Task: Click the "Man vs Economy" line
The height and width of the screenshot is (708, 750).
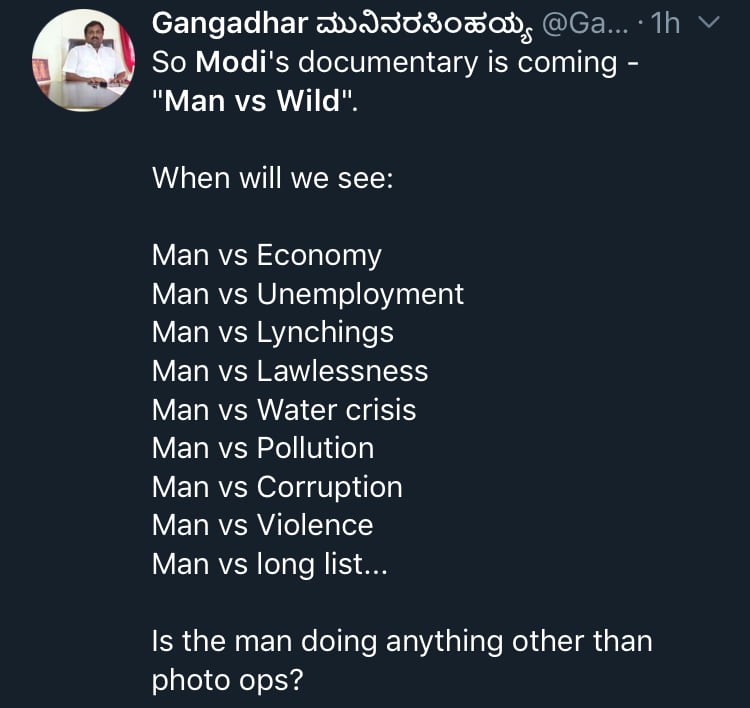Action: [x=266, y=255]
